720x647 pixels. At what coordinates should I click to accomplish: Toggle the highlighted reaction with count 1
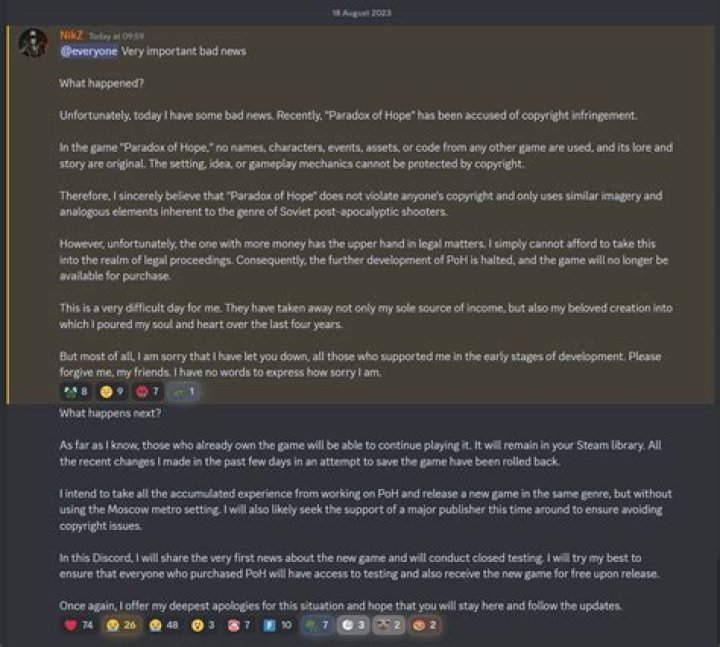click(183, 392)
